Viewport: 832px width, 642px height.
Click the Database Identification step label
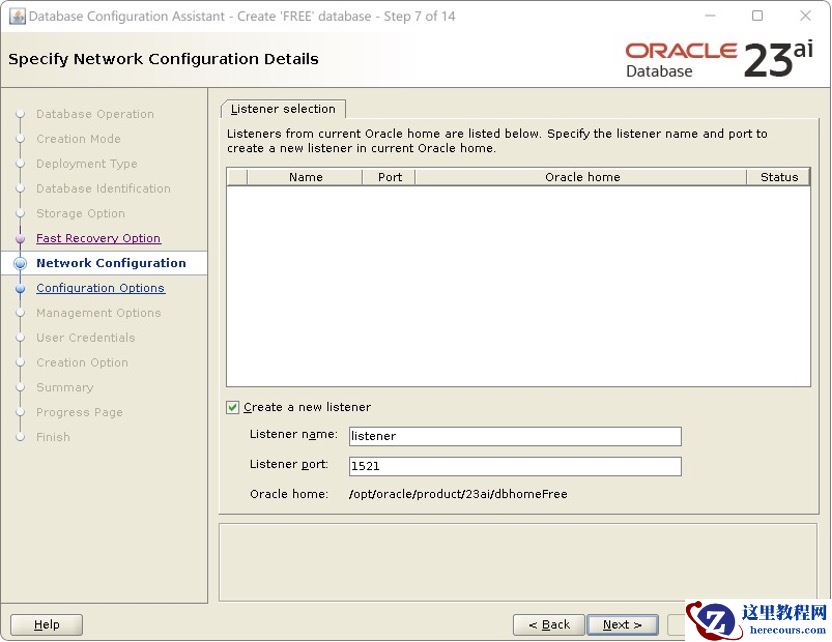click(x=103, y=189)
